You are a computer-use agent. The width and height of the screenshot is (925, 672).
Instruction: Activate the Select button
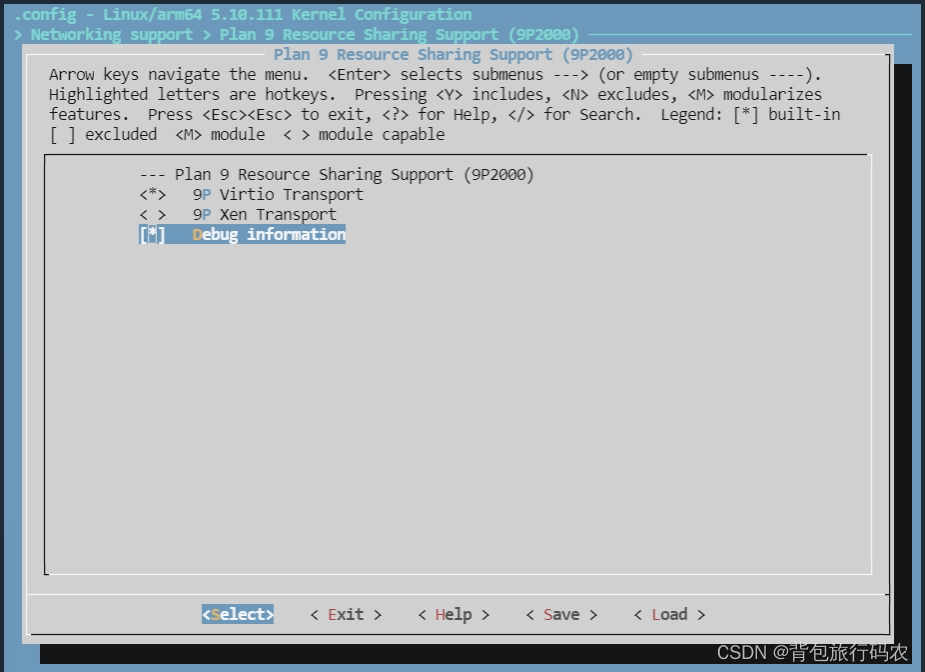click(238, 614)
